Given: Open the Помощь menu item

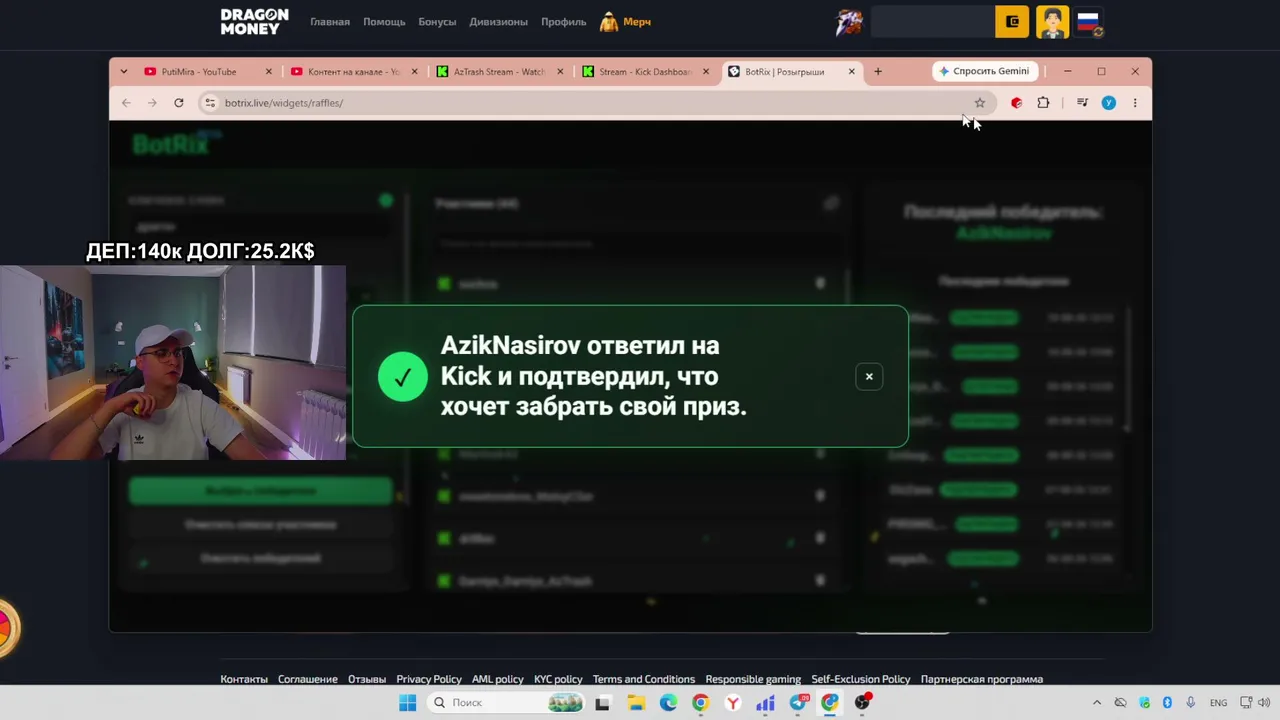Looking at the screenshot, I should 384,22.
